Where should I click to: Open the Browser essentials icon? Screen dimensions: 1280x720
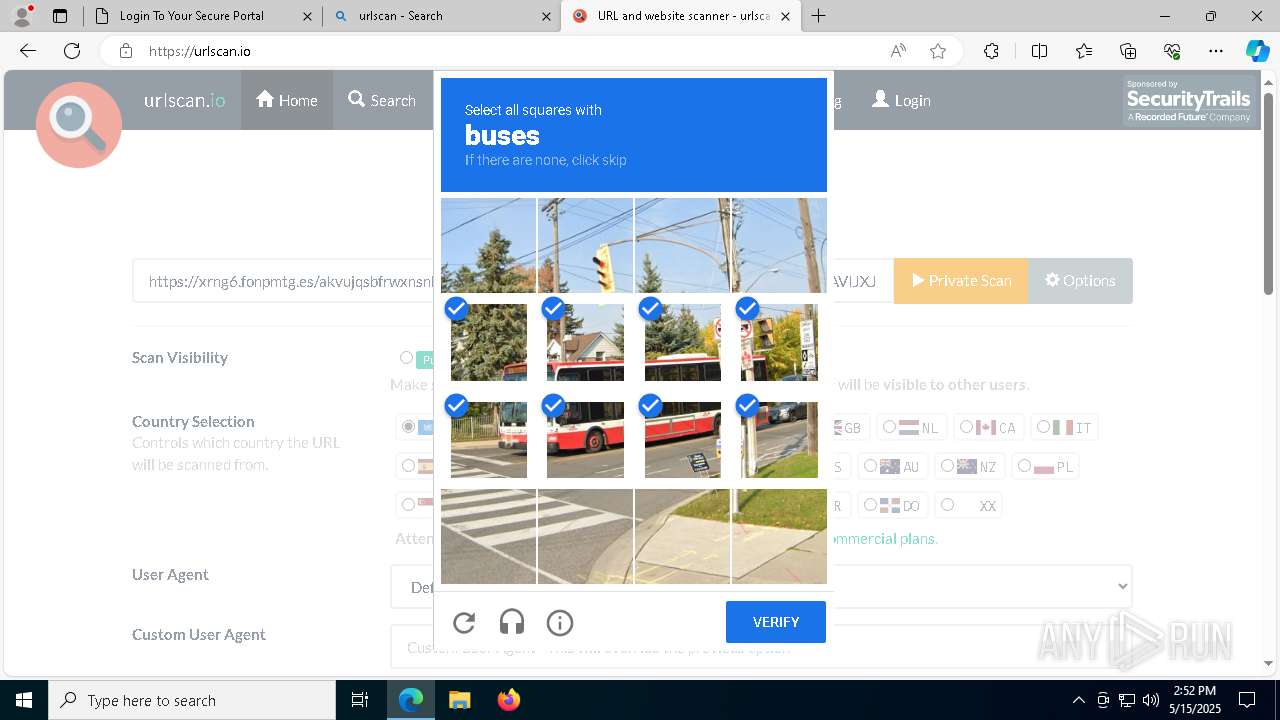click(1172, 51)
